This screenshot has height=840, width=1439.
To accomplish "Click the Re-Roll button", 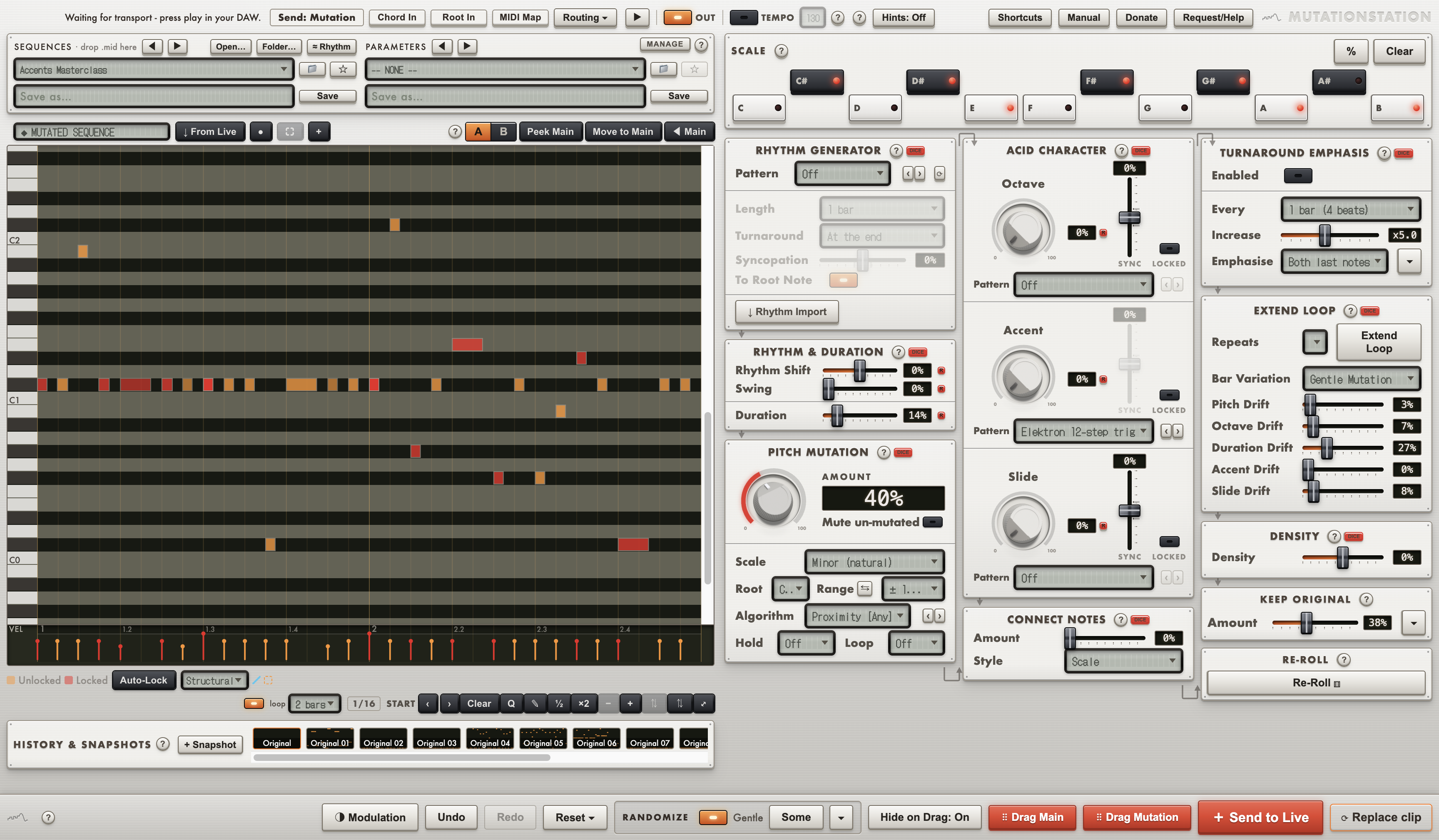I will point(1316,682).
